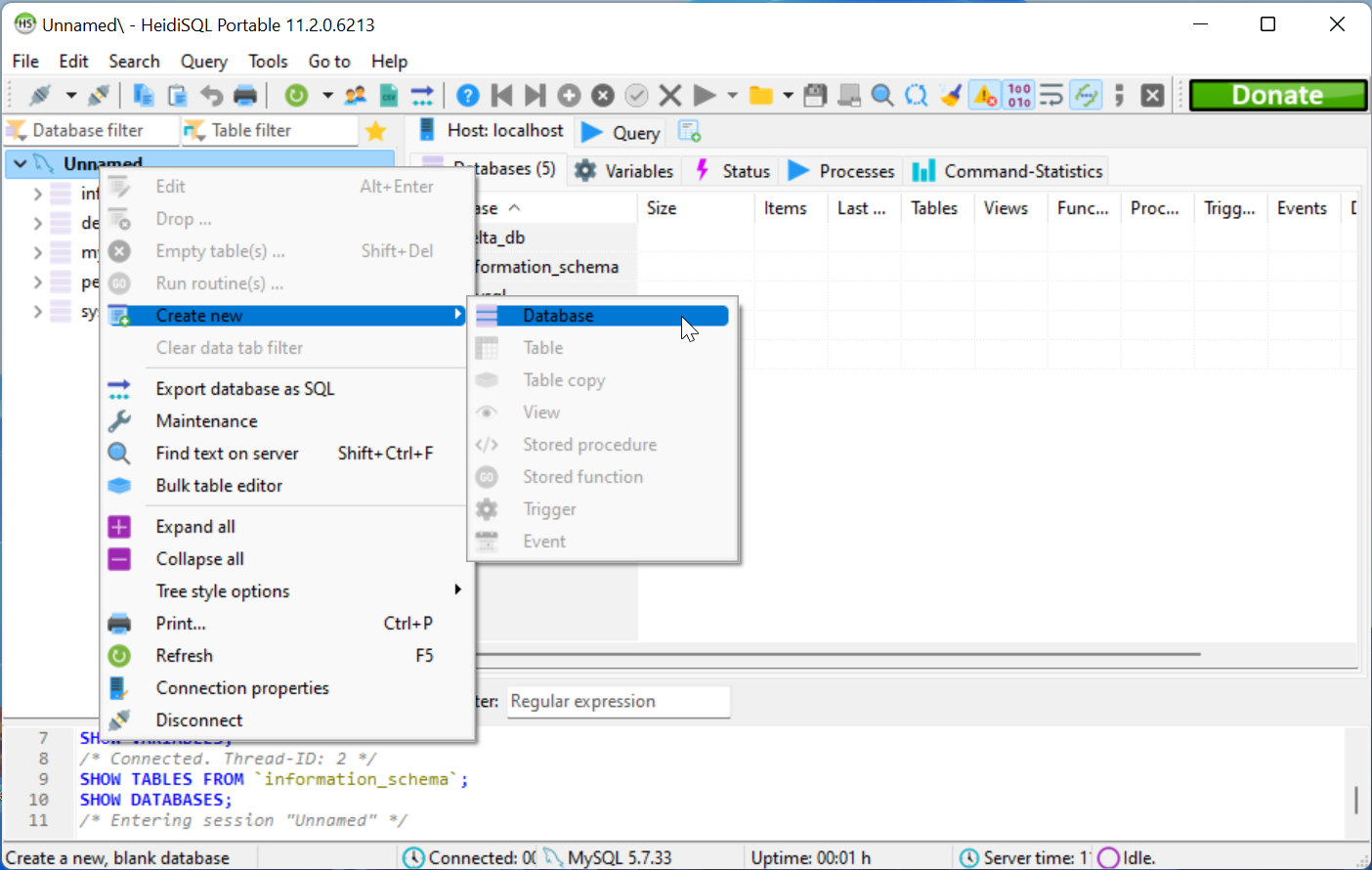1372x870 pixels.
Task: Click the Database filter input field
Action: click(92, 130)
